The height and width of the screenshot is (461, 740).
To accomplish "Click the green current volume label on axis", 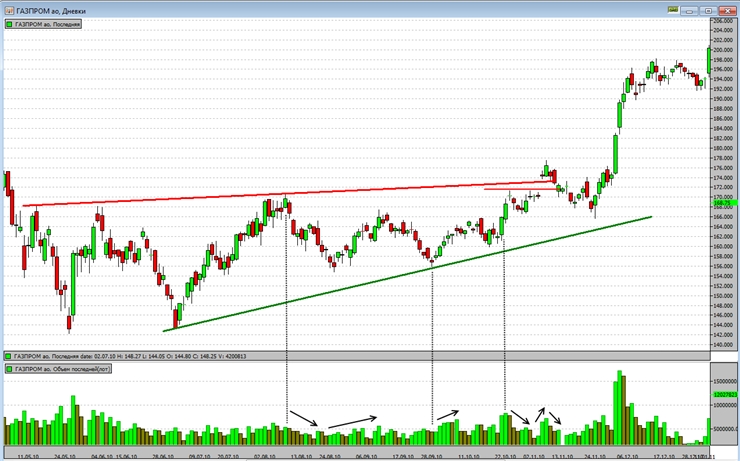I will click(x=724, y=395).
